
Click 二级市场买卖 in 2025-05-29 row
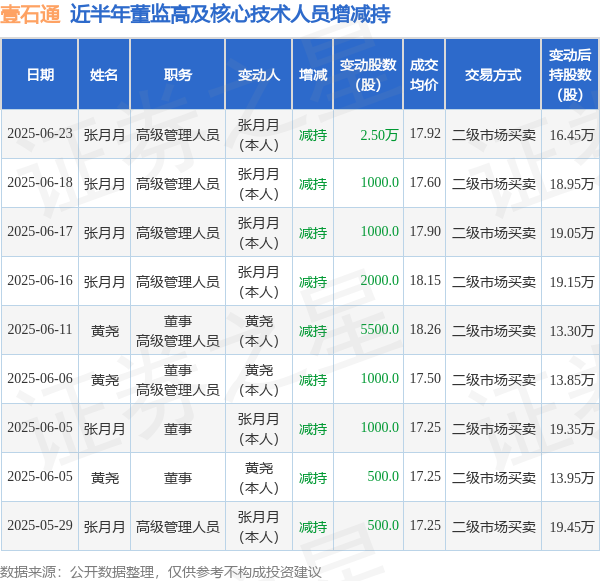pyautogui.click(x=494, y=527)
